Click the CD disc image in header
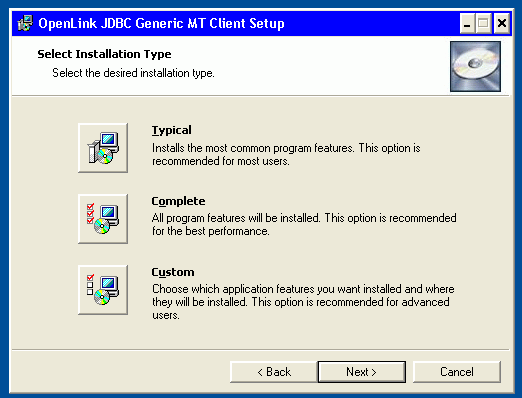This screenshot has width=522, height=398. pos(475,66)
